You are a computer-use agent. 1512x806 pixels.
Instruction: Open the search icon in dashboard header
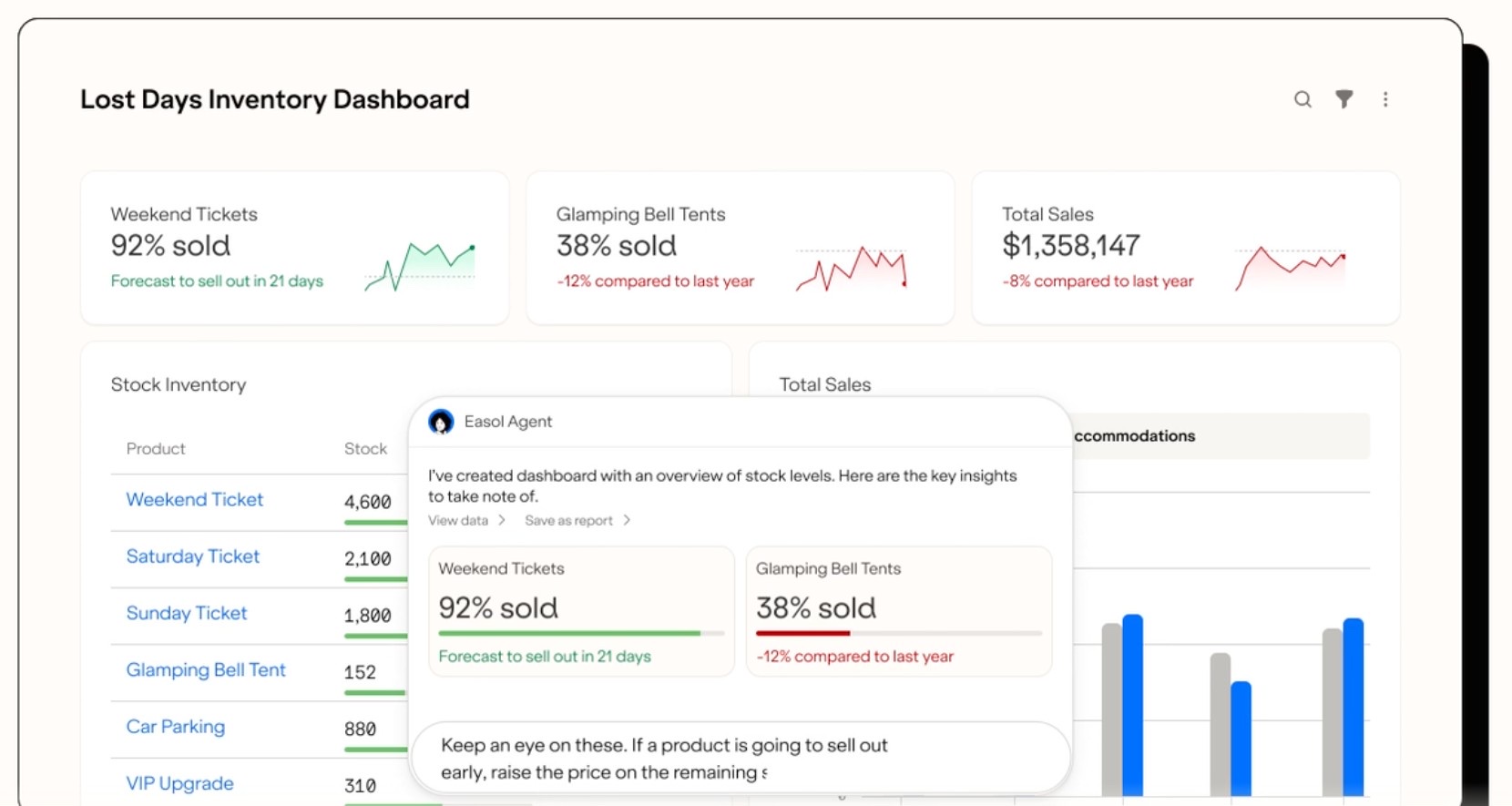[x=1303, y=99]
